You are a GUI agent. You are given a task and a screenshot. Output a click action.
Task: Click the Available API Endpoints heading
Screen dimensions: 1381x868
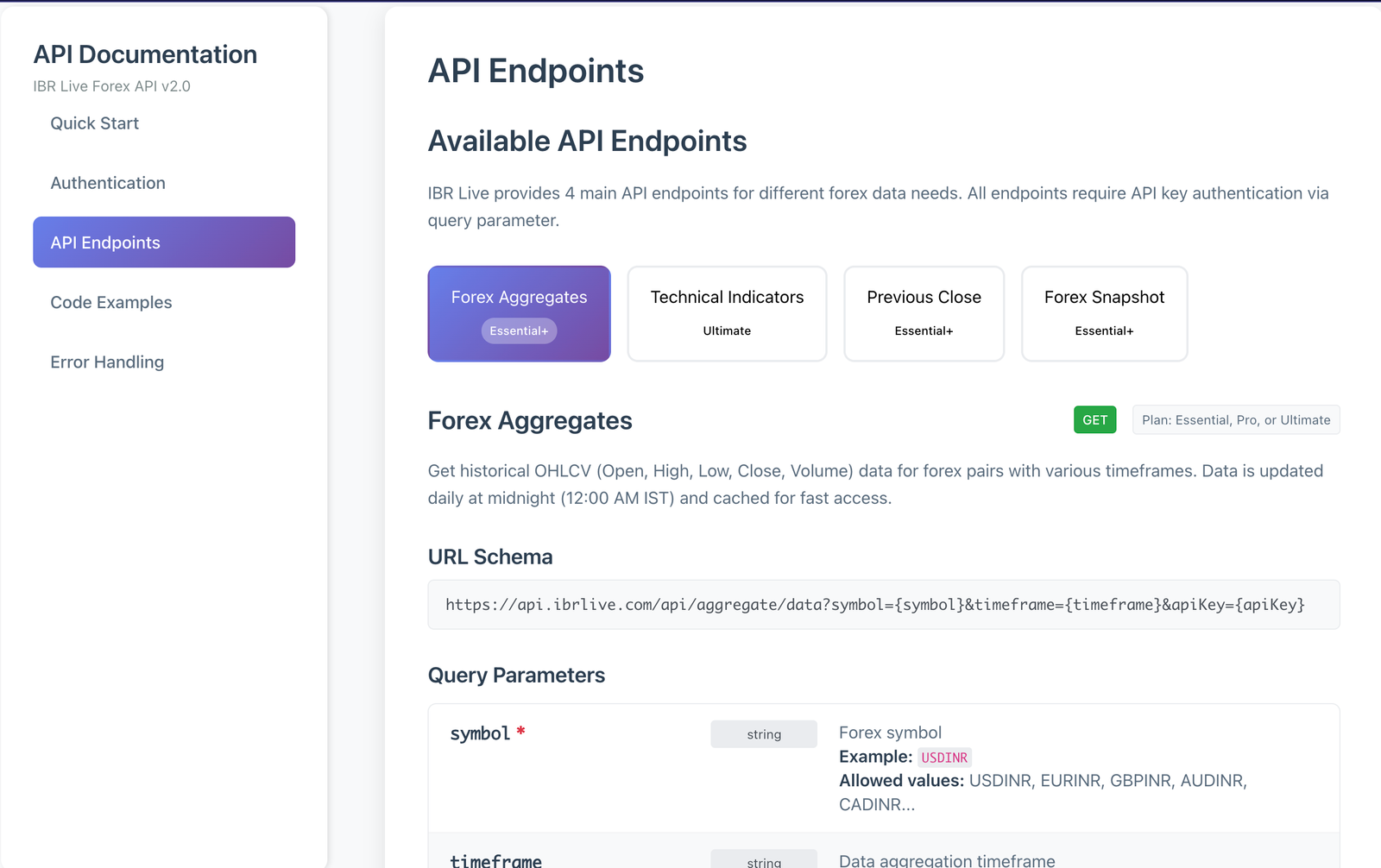click(x=587, y=142)
